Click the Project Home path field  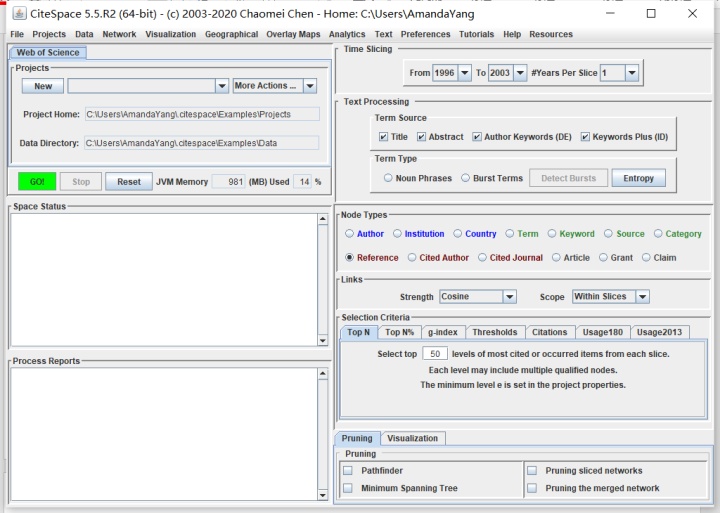(202, 114)
